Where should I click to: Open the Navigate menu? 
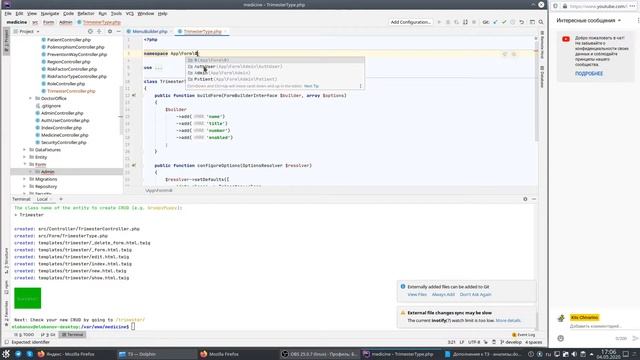[50, 13]
